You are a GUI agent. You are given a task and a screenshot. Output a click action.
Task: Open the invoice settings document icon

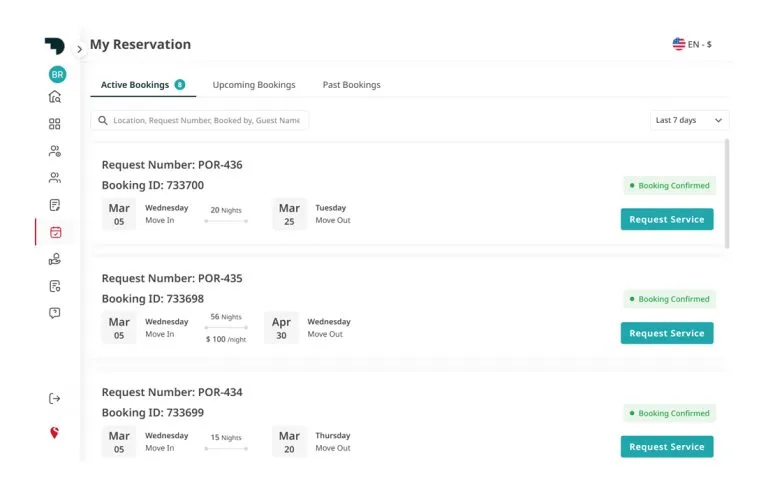tap(55, 286)
